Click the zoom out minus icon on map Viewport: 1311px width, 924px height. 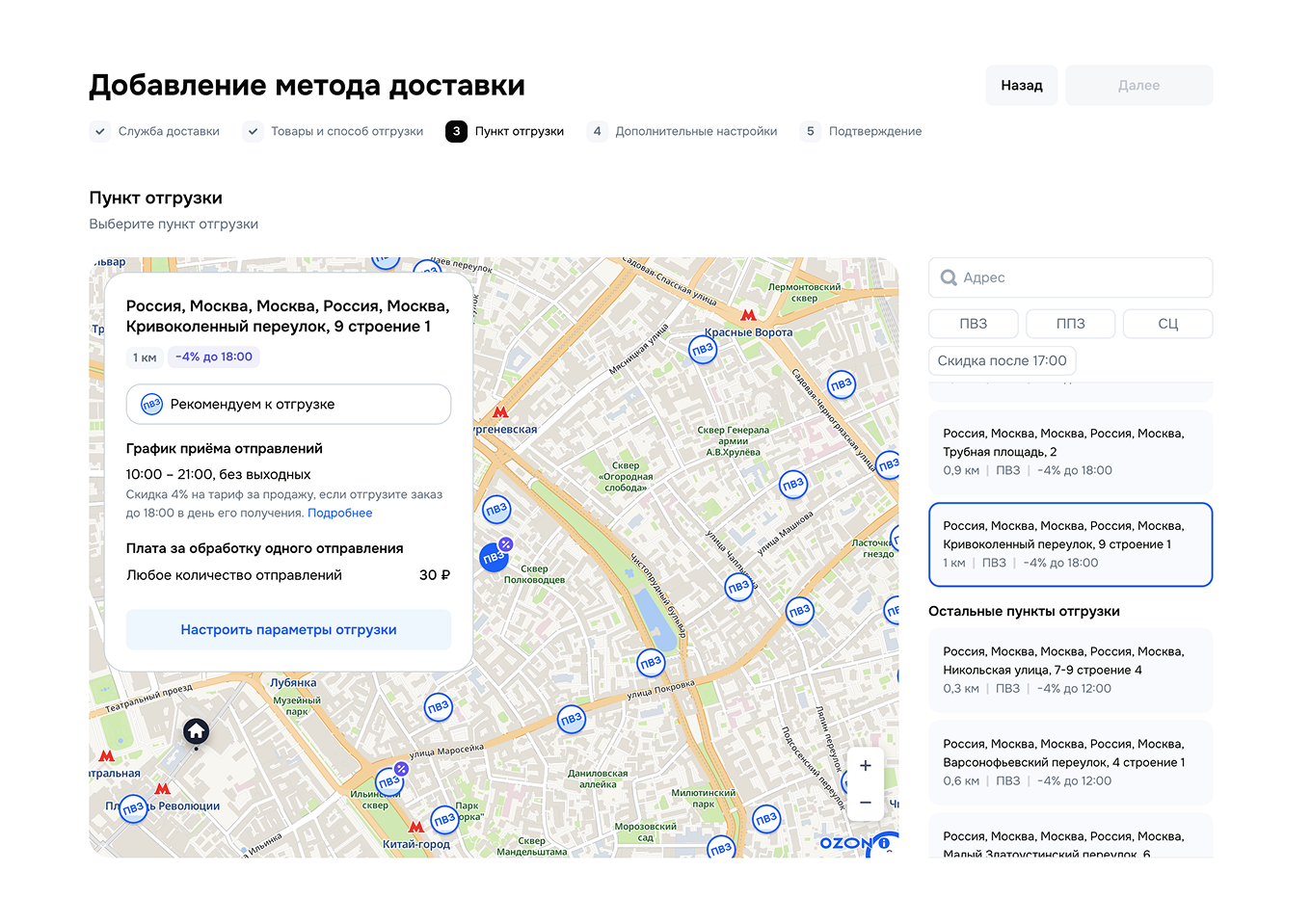click(865, 802)
